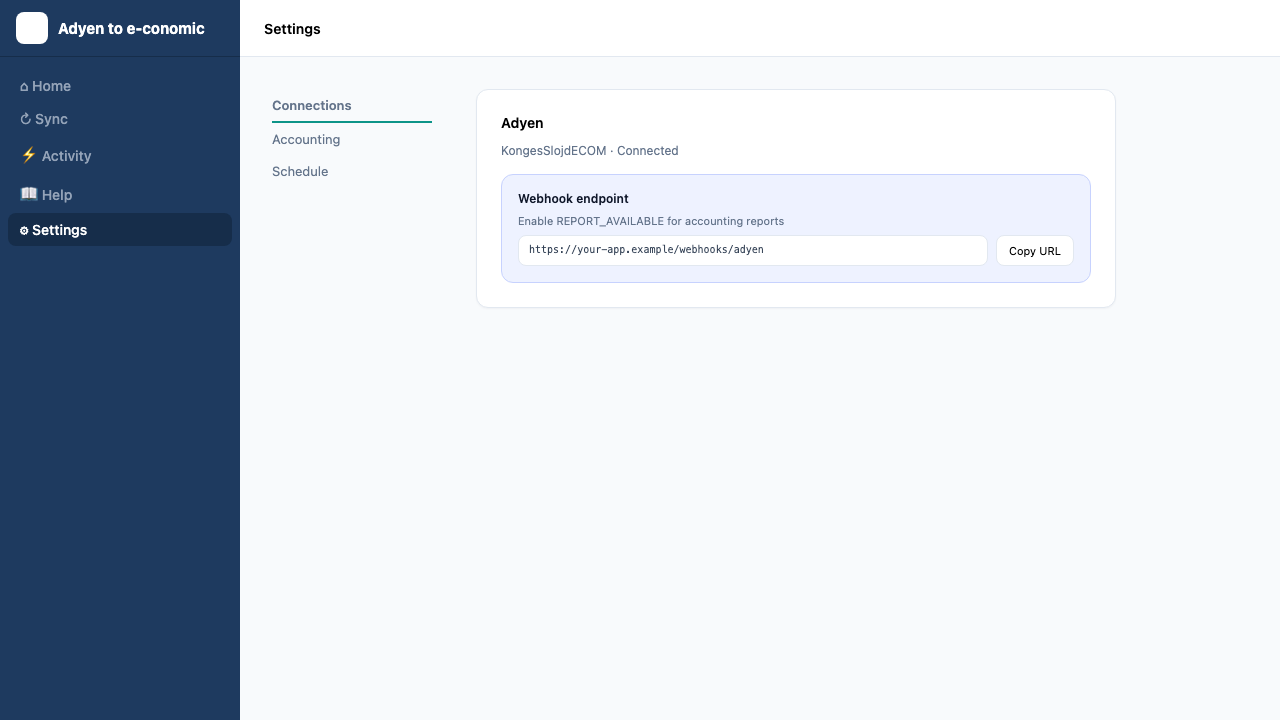The image size is (1280, 720).
Task: Select Settings in the sidebar
Action: [x=120, y=229]
